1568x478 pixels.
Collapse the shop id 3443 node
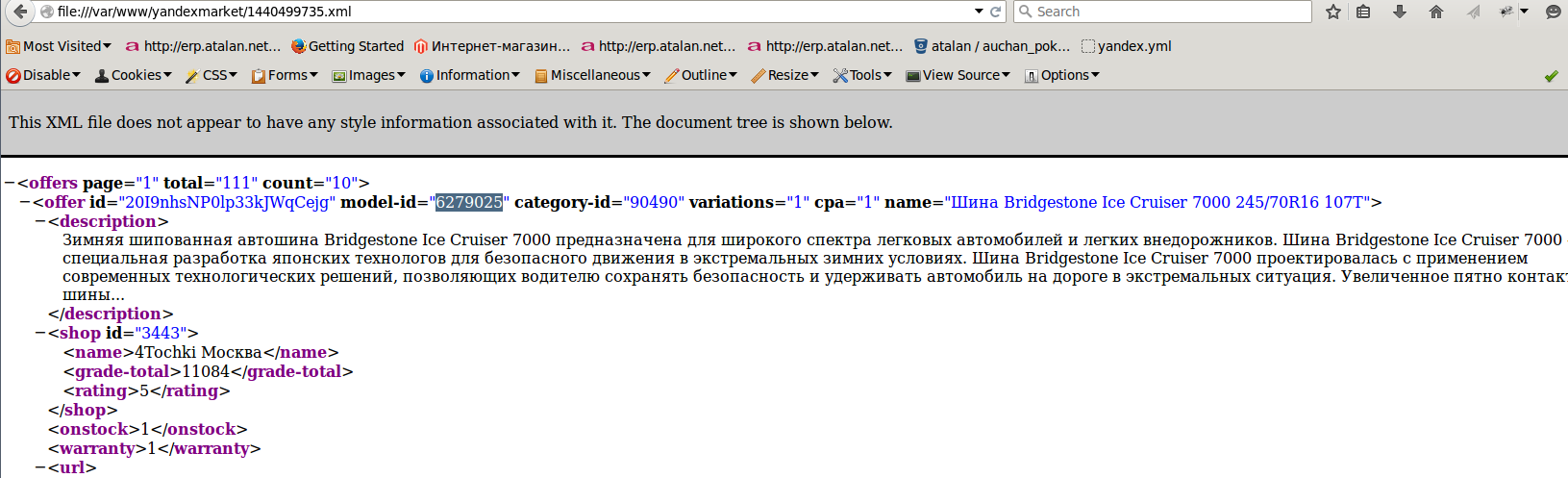point(39,333)
